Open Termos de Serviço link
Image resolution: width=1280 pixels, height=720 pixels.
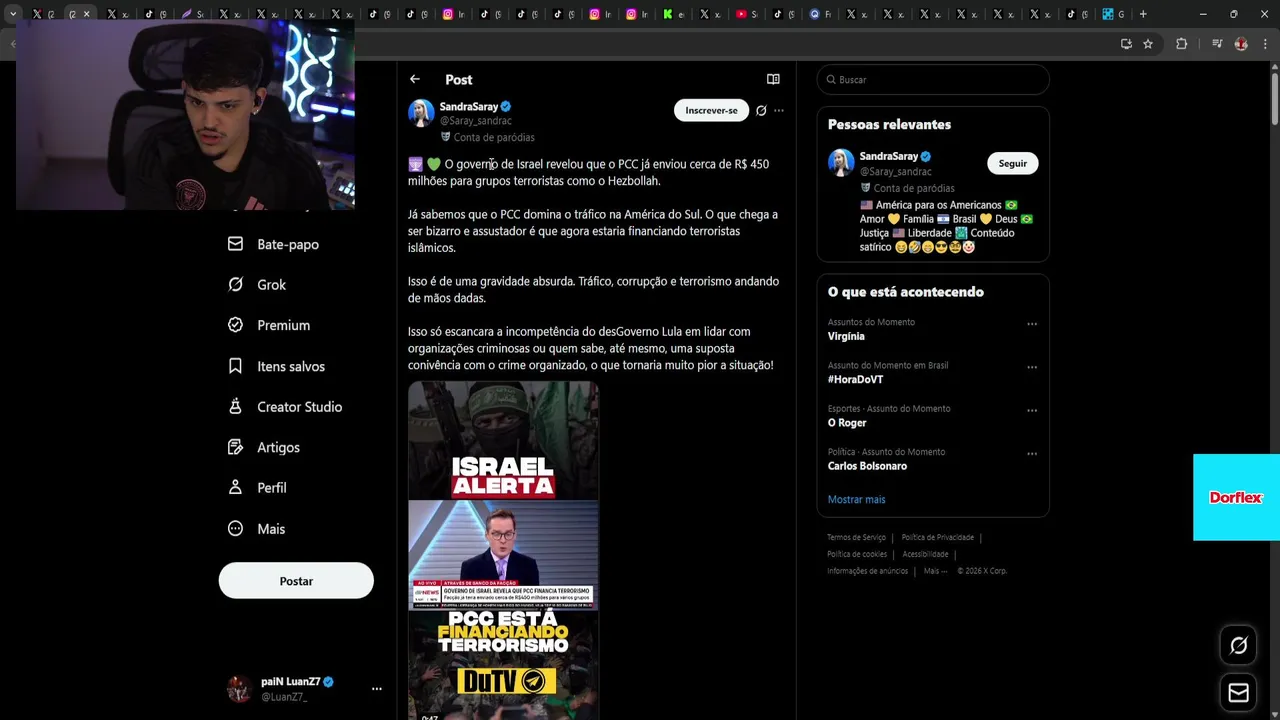856,538
